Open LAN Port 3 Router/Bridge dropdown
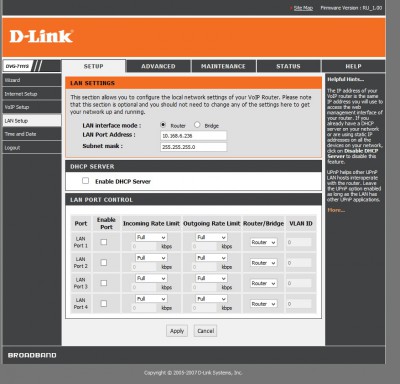 [264, 283]
